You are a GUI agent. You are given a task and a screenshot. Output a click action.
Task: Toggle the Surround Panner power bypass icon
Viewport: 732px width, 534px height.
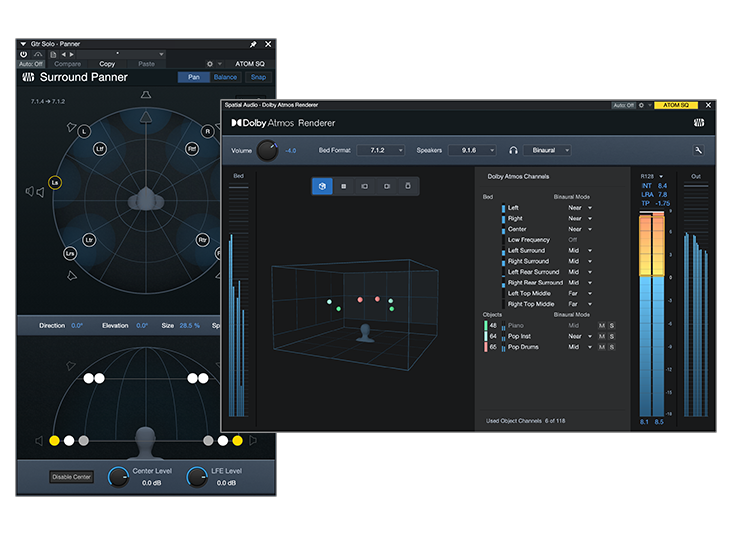(x=23, y=54)
